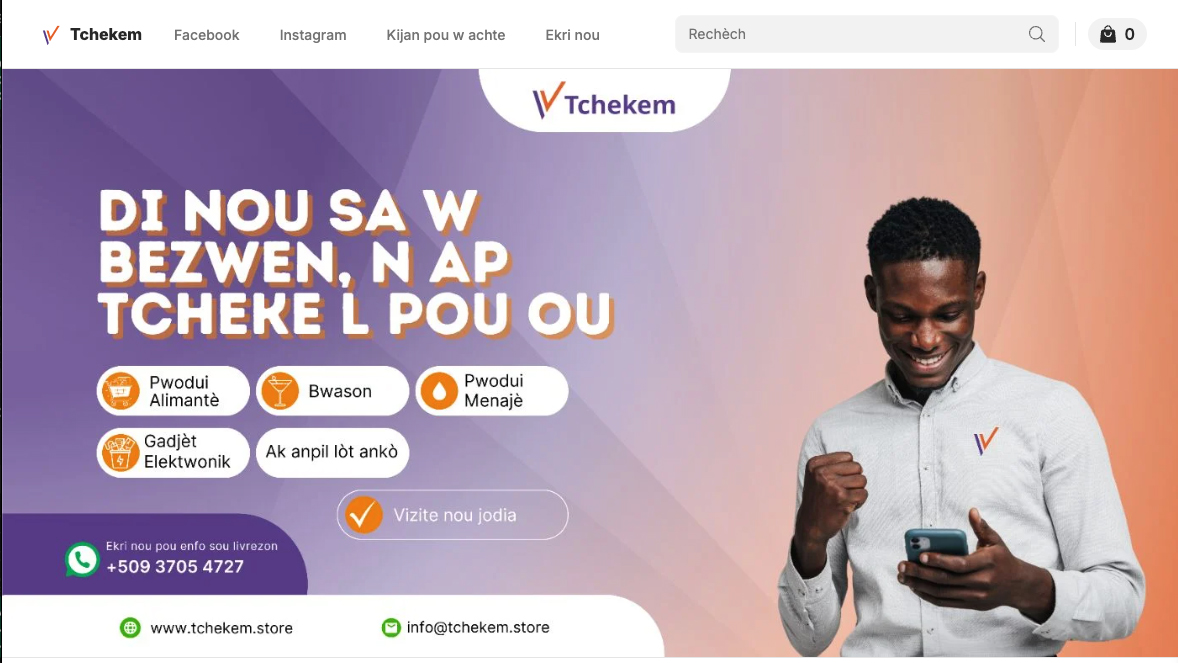Open Kijan pou w achte page
The width and height of the screenshot is (1178, 663).
[446, 35]
